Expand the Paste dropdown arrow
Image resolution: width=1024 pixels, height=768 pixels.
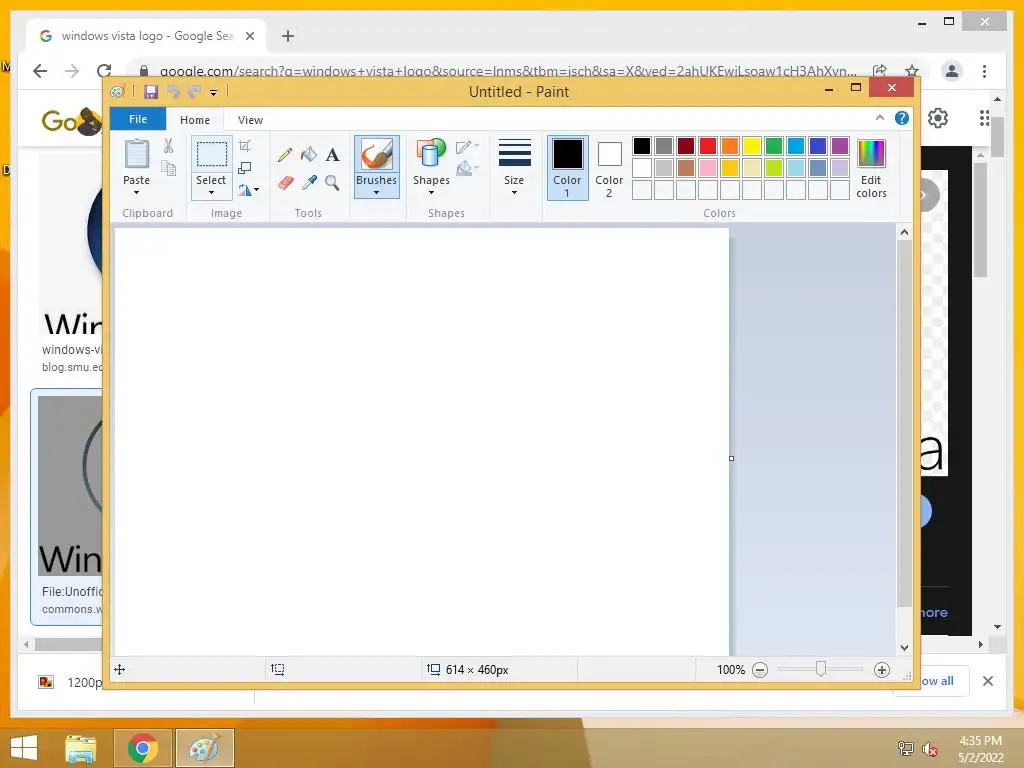[136, 193]
